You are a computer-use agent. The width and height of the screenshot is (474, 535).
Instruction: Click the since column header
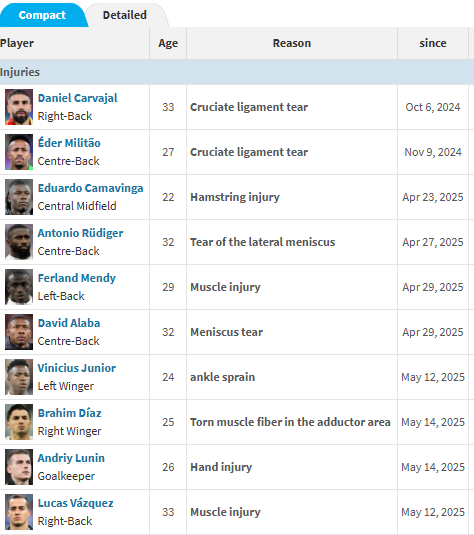(433, 43)
